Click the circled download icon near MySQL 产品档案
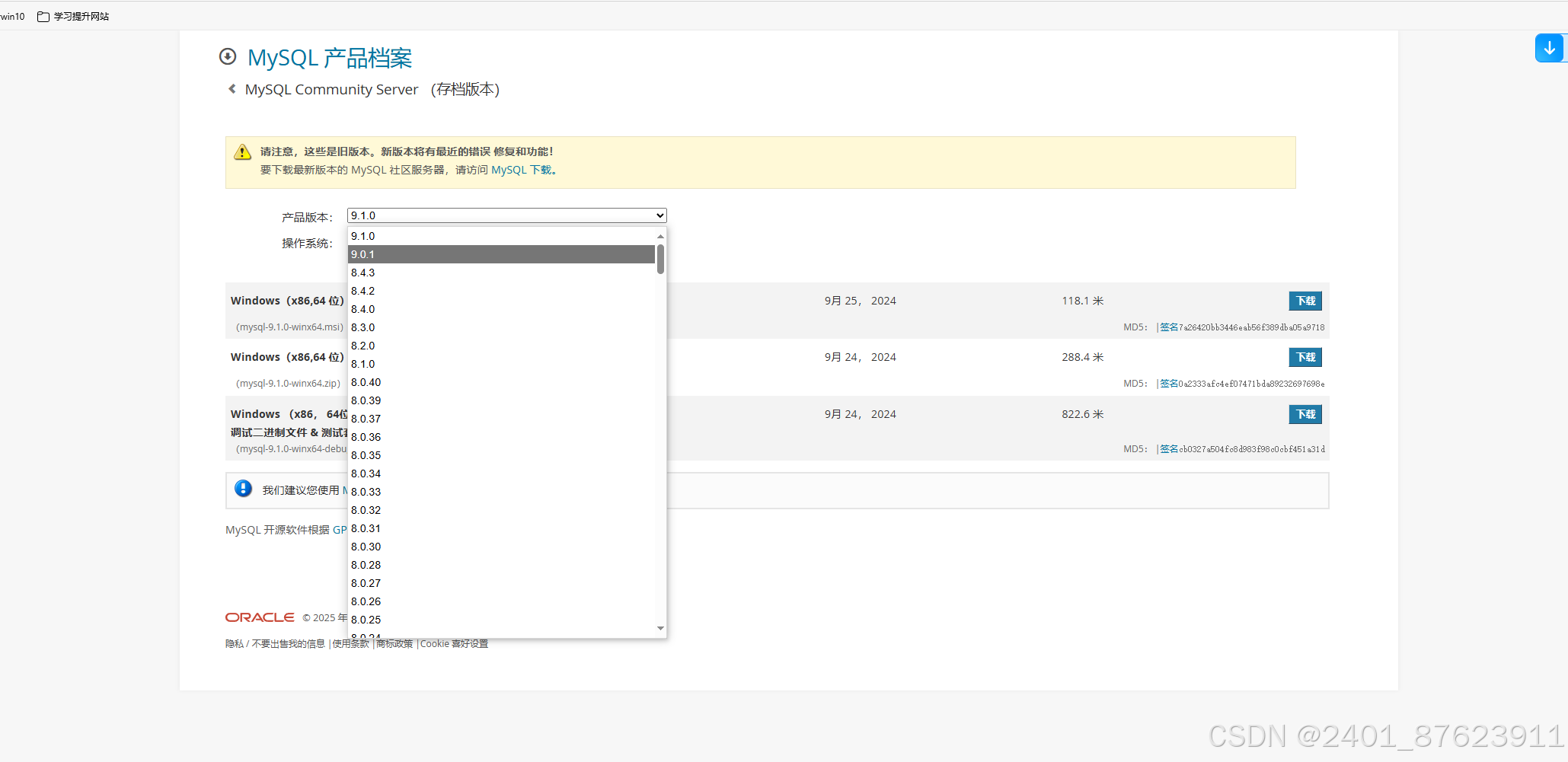Viewport: 1568px width, 762px height. point(227,56)
